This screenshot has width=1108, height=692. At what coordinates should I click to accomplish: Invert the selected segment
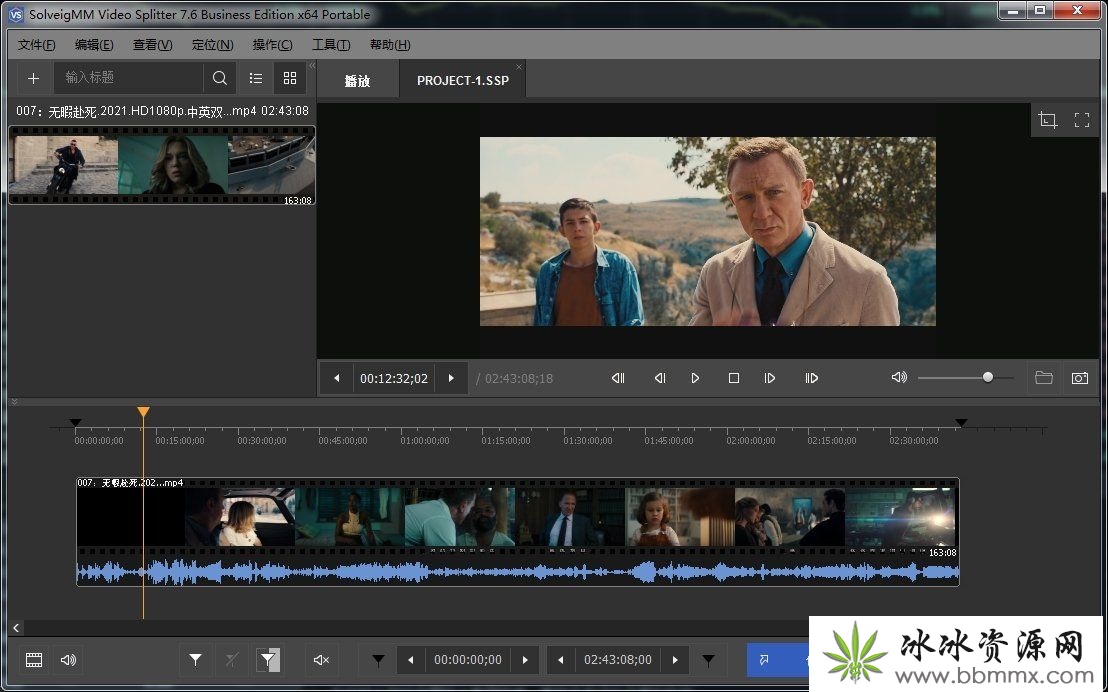coord(269,660)
